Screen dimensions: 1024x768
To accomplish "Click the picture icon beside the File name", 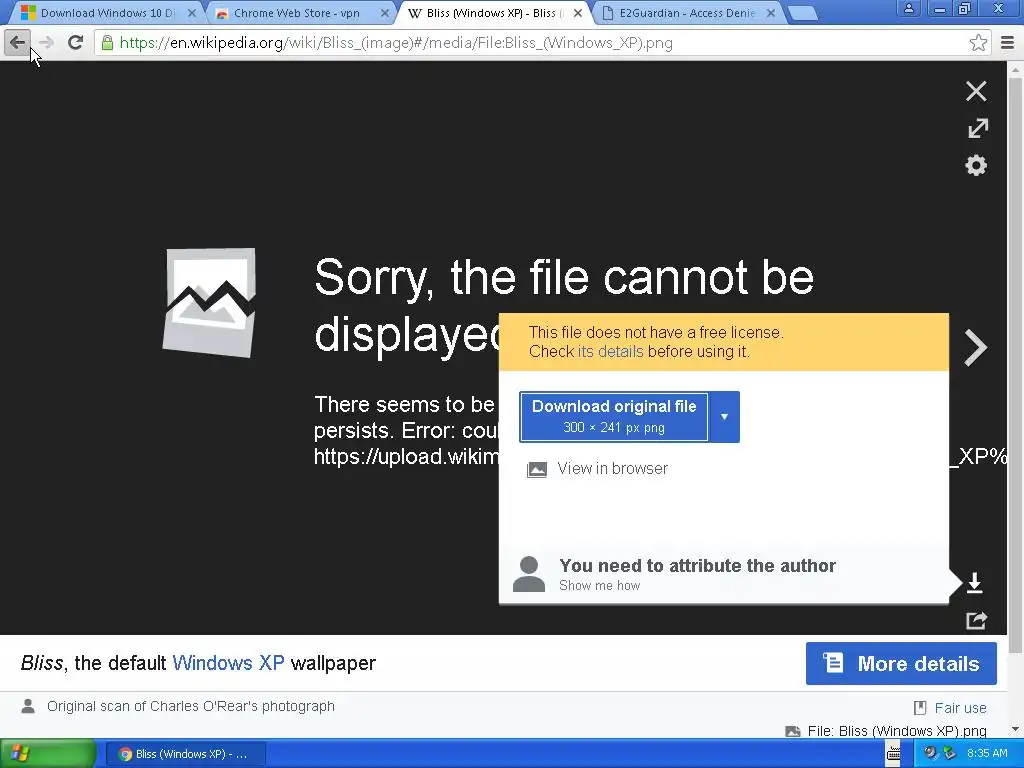I will (792, 731).
